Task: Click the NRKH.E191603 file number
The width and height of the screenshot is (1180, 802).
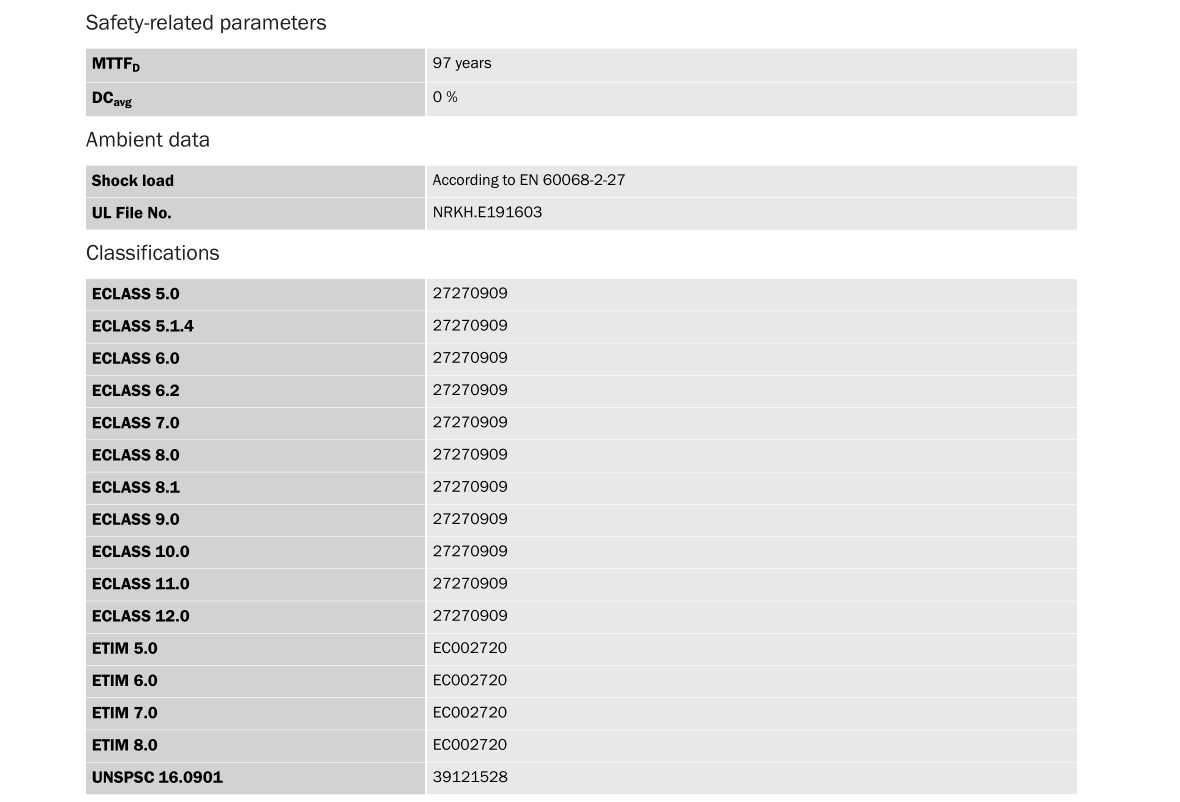Action: click(x=487, y=212)
